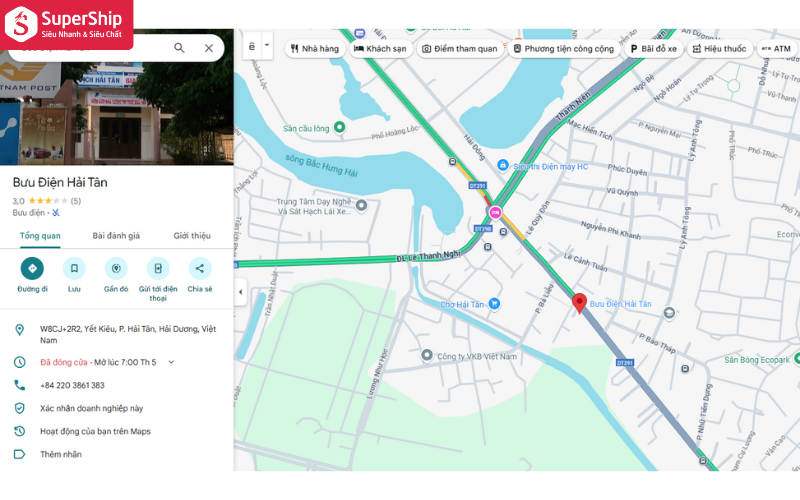This screenshot has width=800, height=500.
Task: Select the Trung Tâm Dạy Nghề marker
Action: (361, 206)
